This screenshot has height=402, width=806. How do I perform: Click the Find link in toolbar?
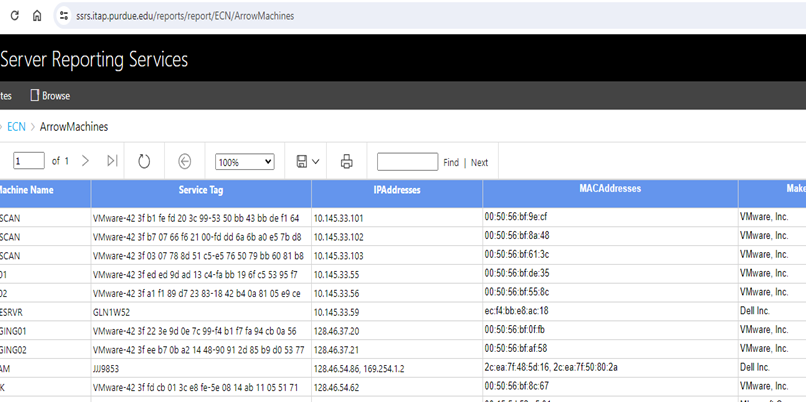(451, 162)
